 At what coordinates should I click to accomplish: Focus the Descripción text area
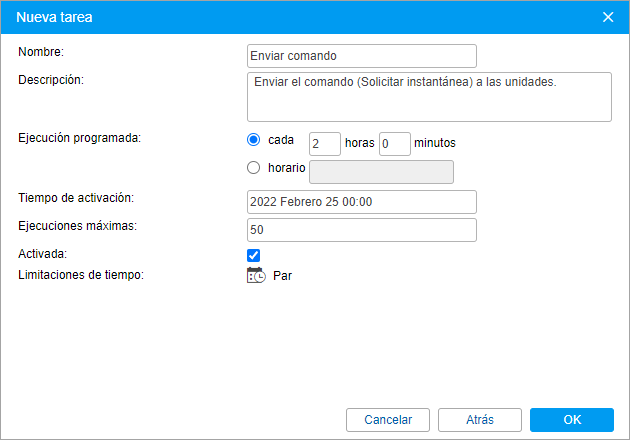point(428,96)
